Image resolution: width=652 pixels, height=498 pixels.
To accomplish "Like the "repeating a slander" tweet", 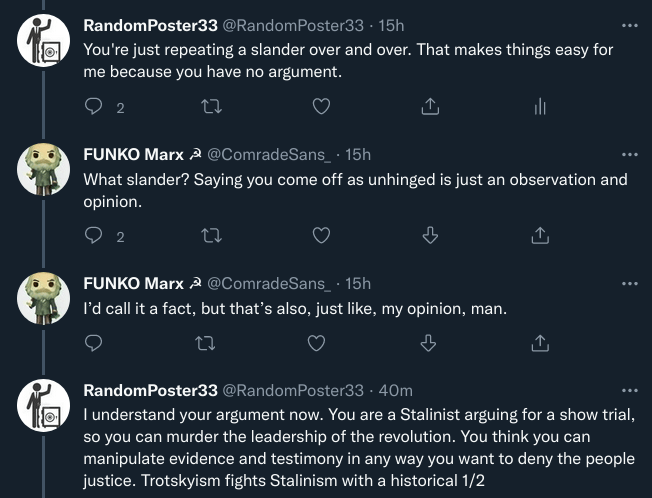I will click(321, 107).
